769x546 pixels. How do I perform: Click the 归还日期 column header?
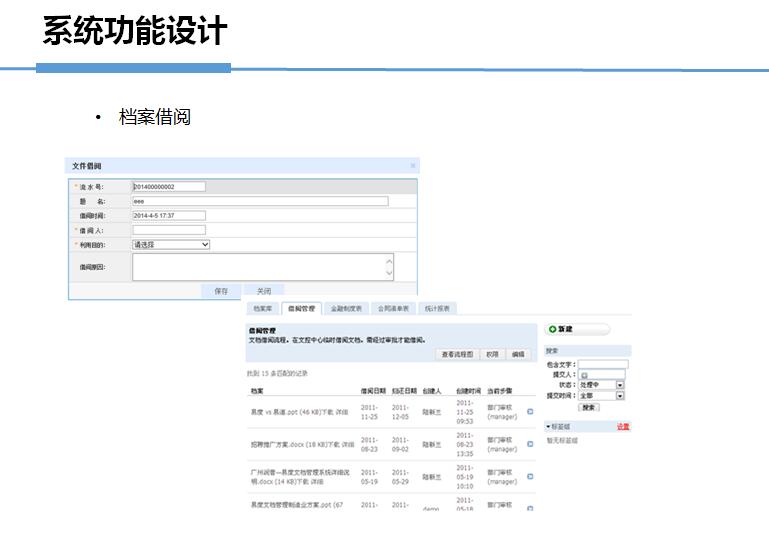[404, 391]
